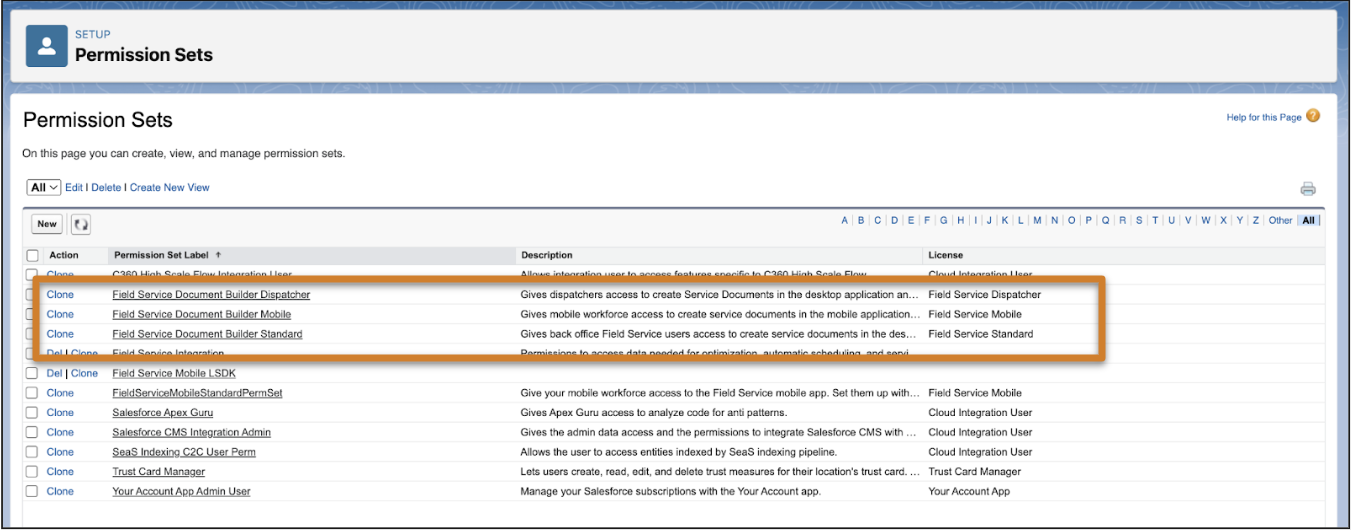Filter the list by letter M

click(1038, 220)
